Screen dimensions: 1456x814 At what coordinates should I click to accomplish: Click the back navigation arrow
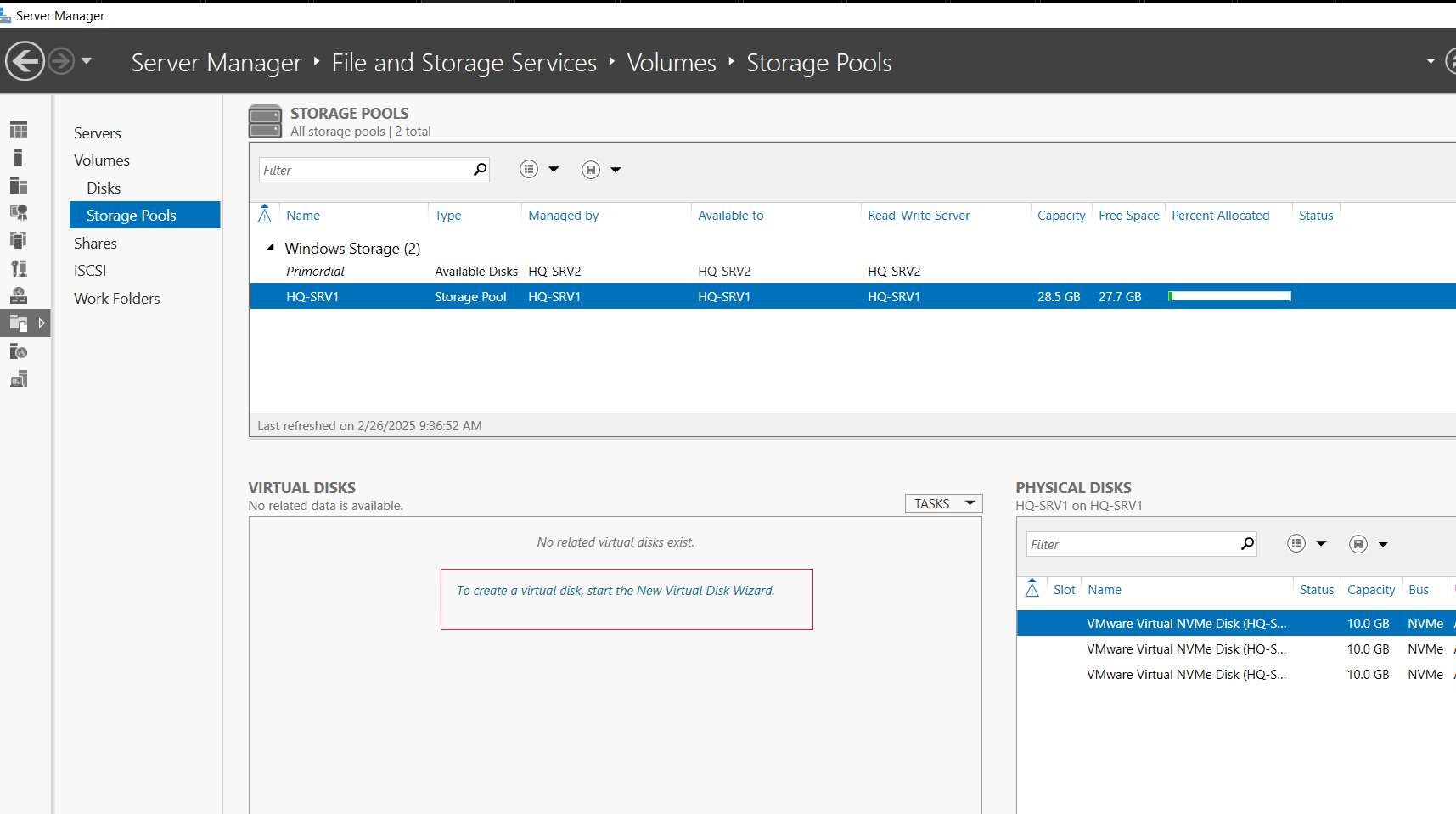25,61
